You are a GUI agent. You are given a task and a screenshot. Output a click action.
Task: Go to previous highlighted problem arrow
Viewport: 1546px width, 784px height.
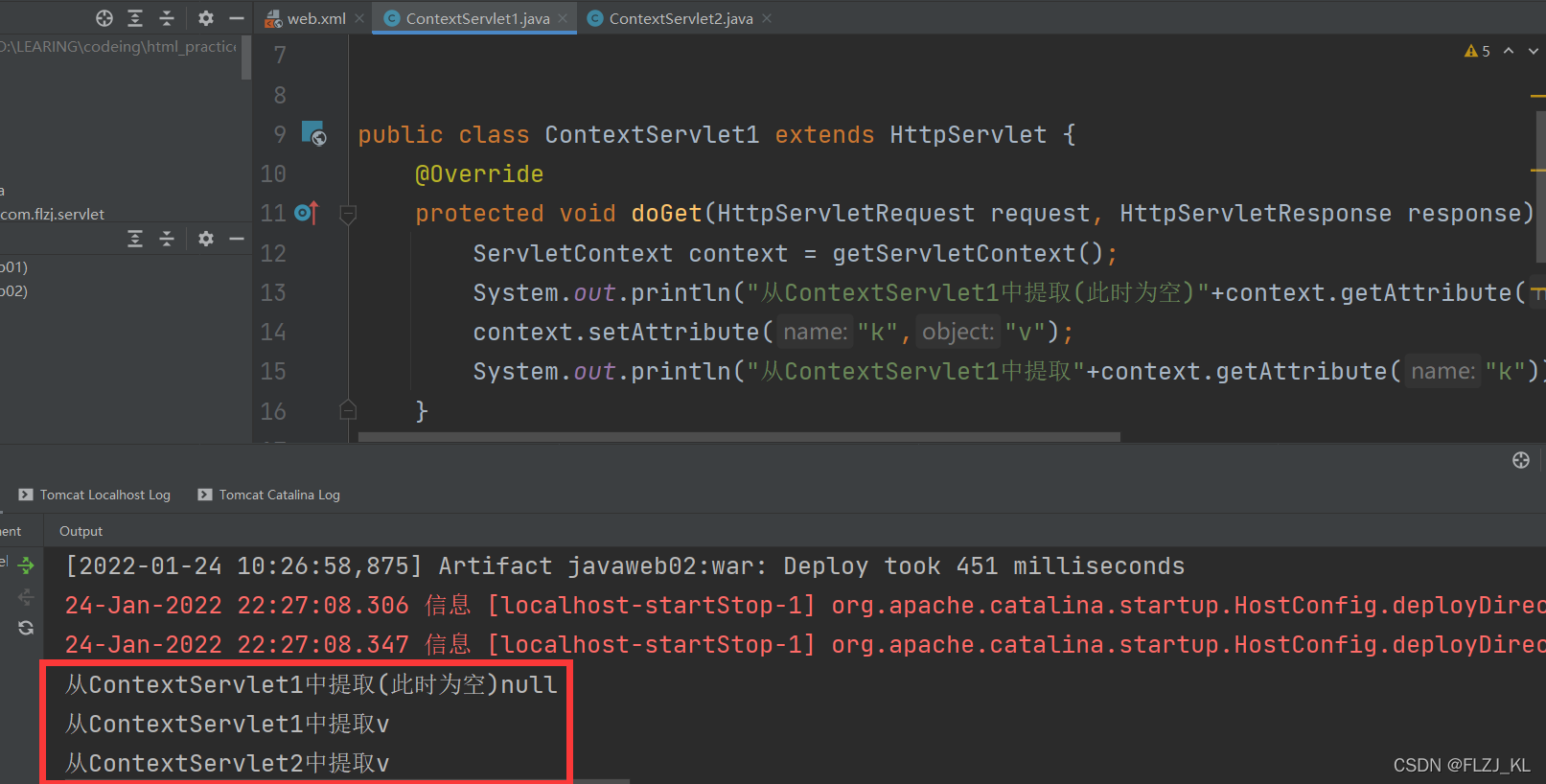point(1509,51)
